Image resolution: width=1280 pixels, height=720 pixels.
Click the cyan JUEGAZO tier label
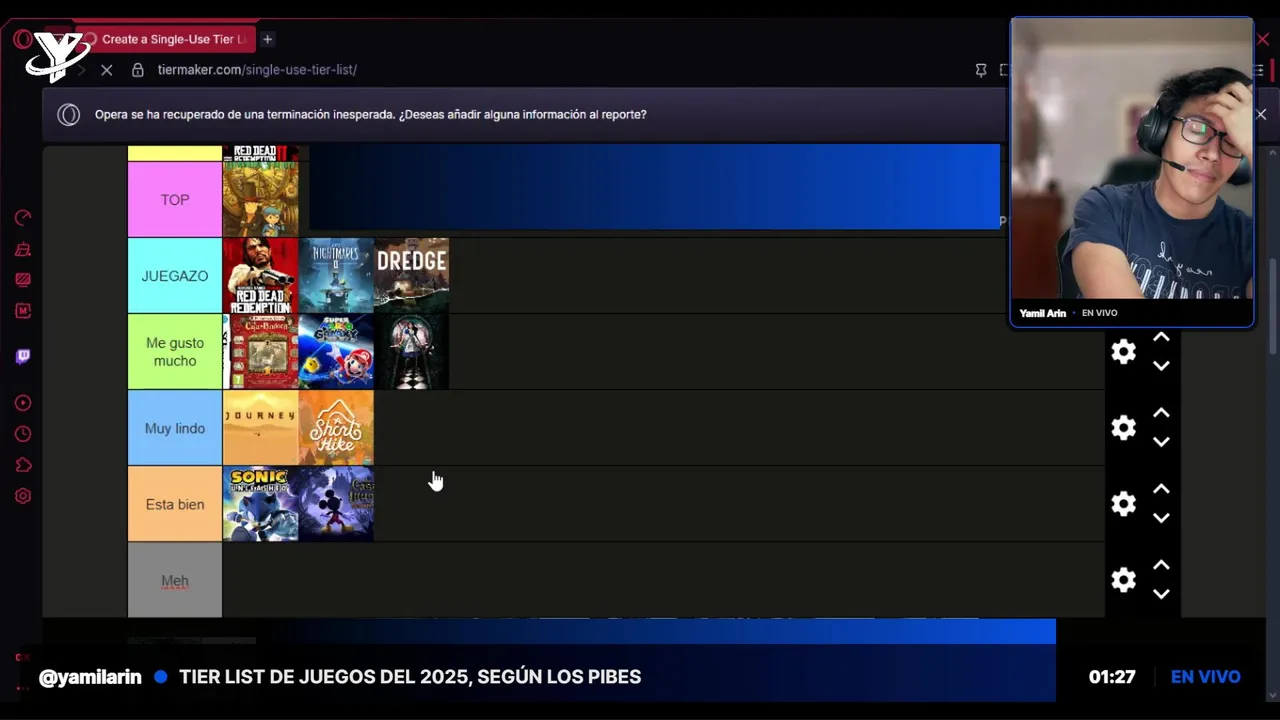(175, 276)
